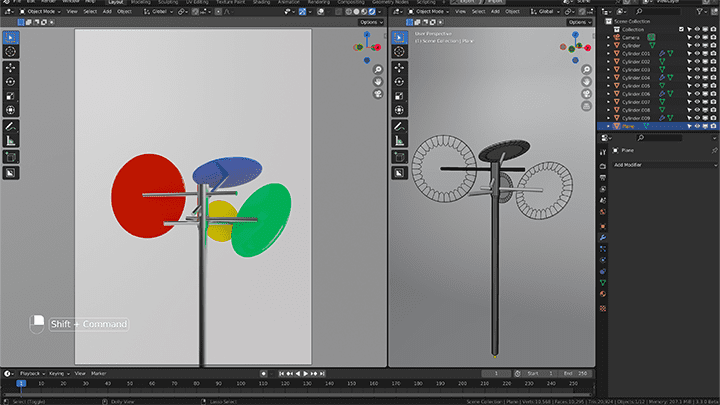
Task: Select the Annotate tool in left viewport
Action: click(x=11, y=126)
